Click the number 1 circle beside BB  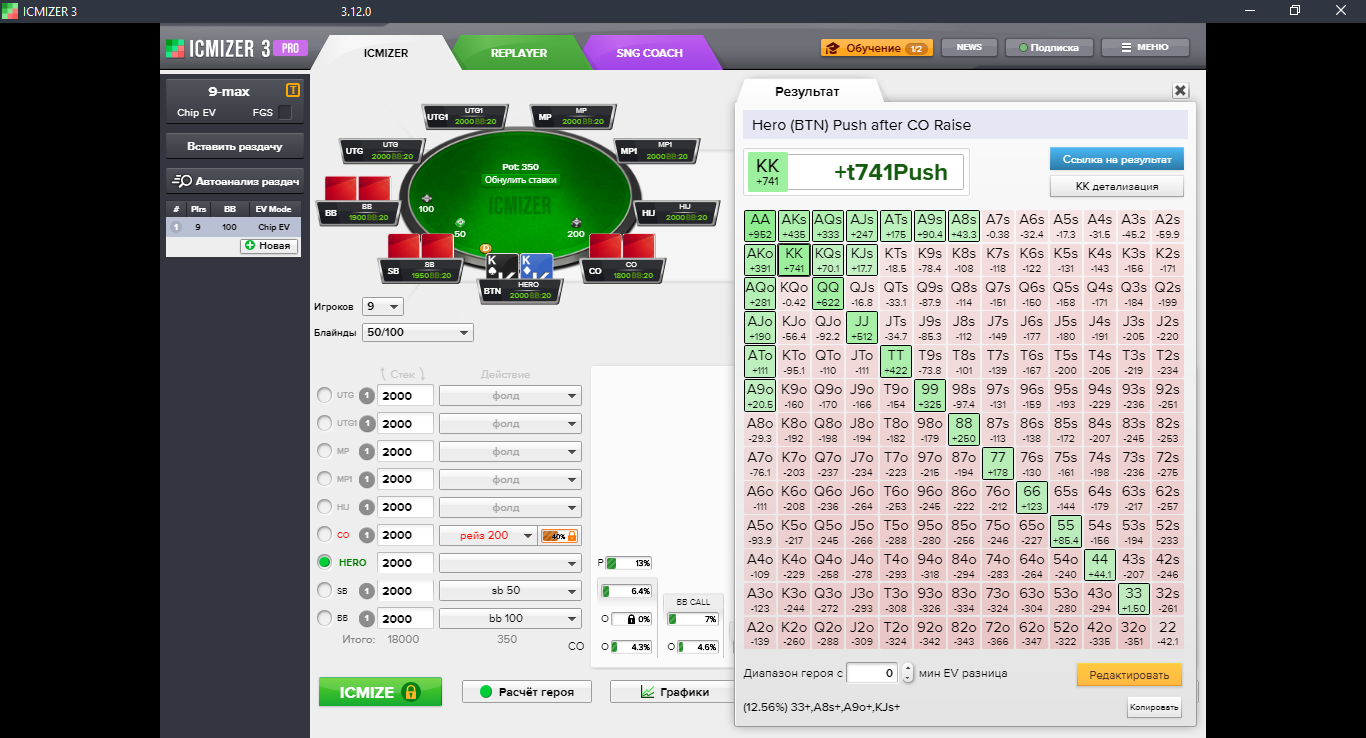(x=367, y=618)
